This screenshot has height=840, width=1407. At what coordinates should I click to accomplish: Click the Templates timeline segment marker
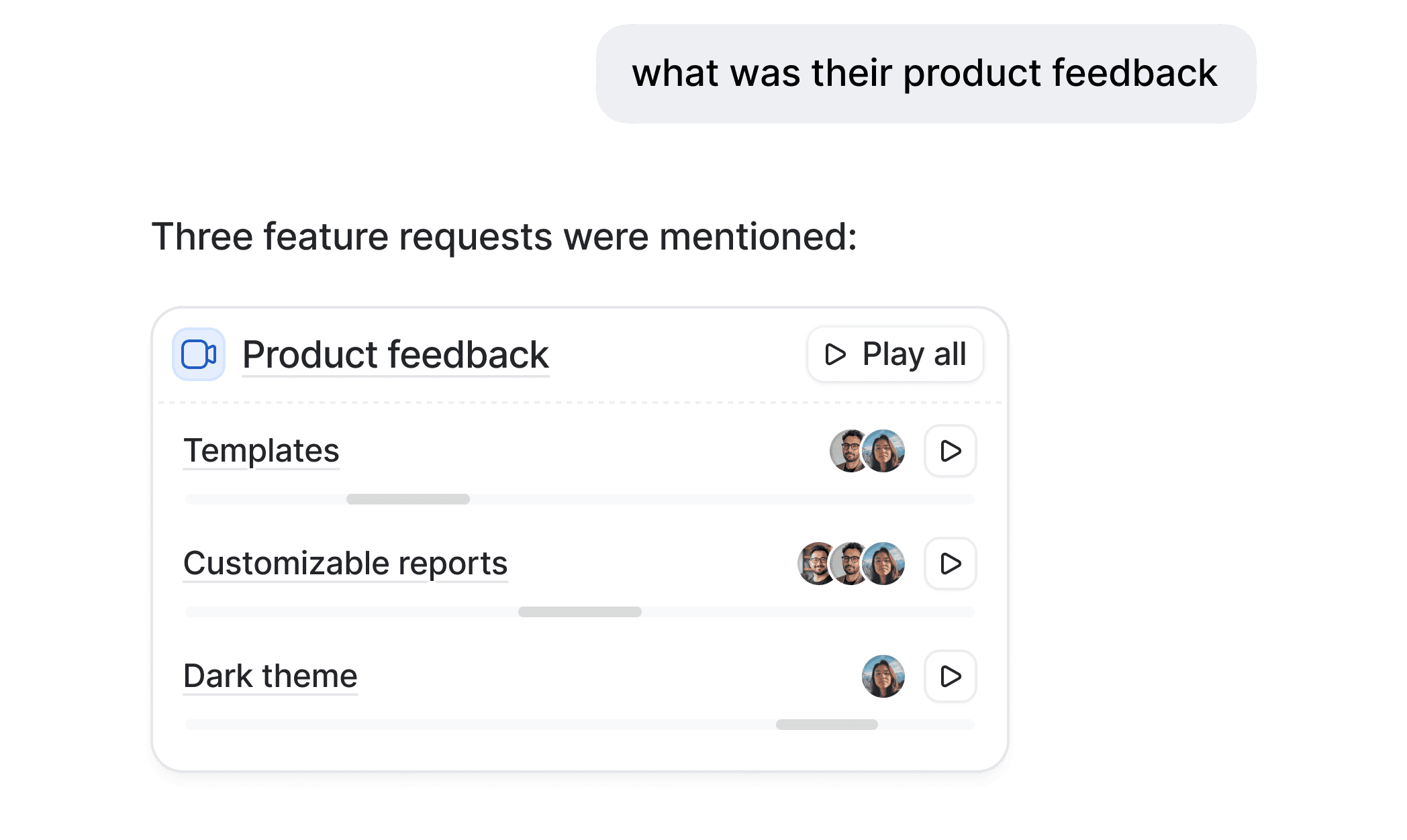pyautogui.click(x=407, y=499)
